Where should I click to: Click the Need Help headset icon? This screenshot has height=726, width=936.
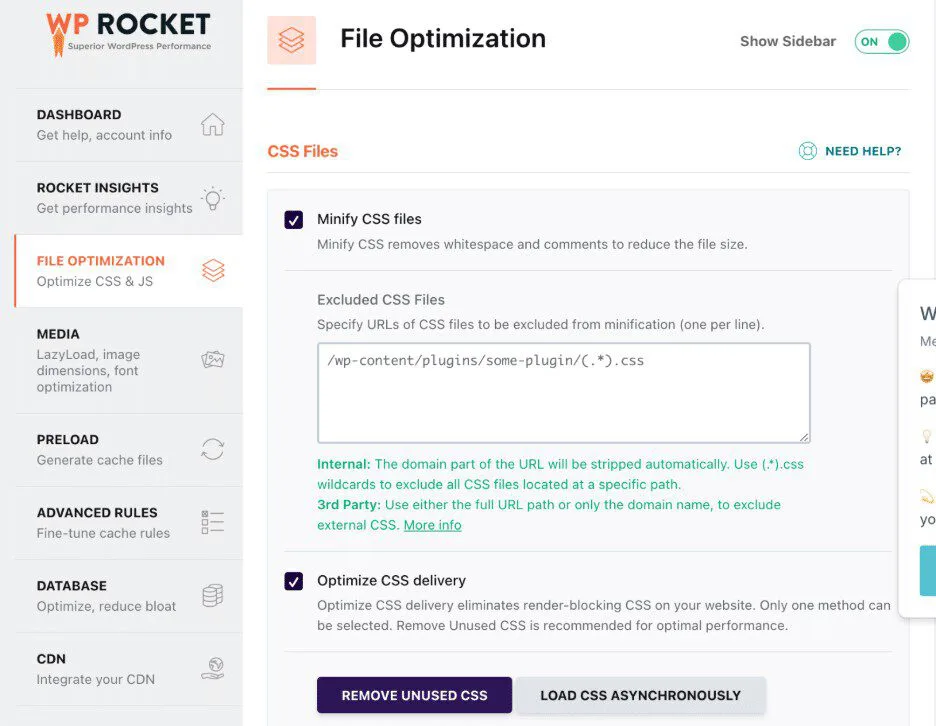pos(807,150)
